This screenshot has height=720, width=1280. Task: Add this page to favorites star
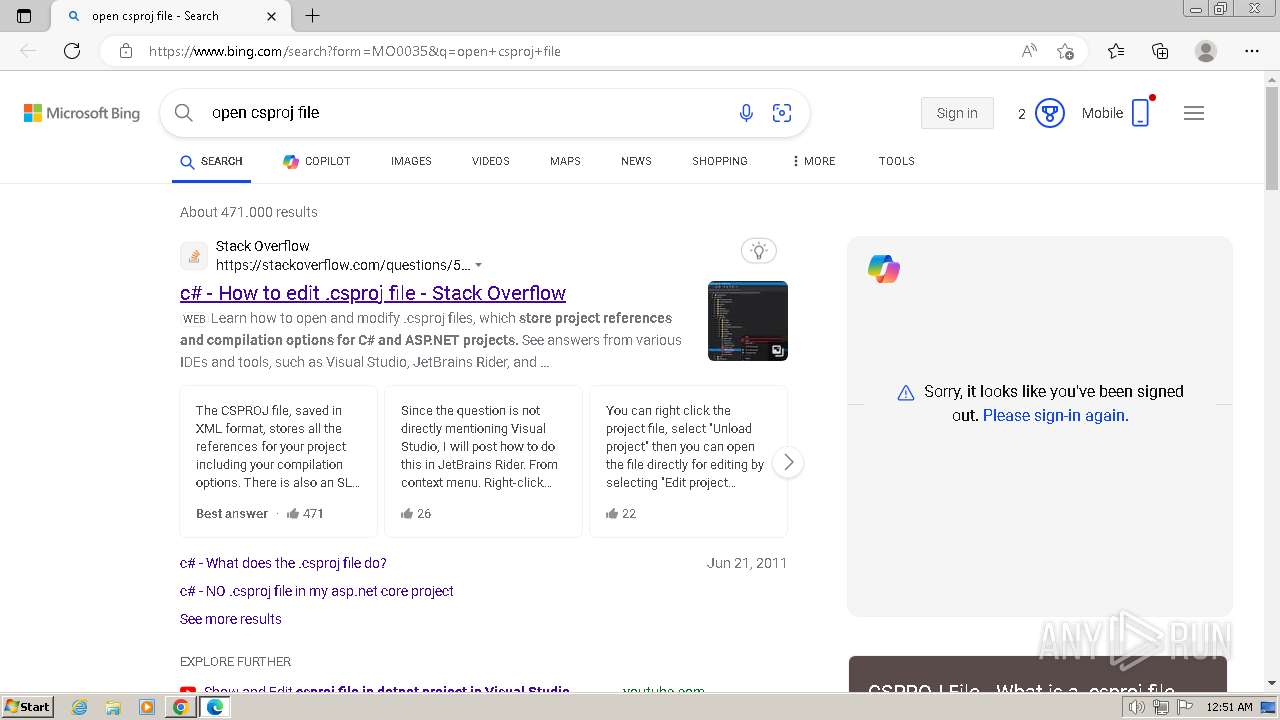coord(1065,51)
